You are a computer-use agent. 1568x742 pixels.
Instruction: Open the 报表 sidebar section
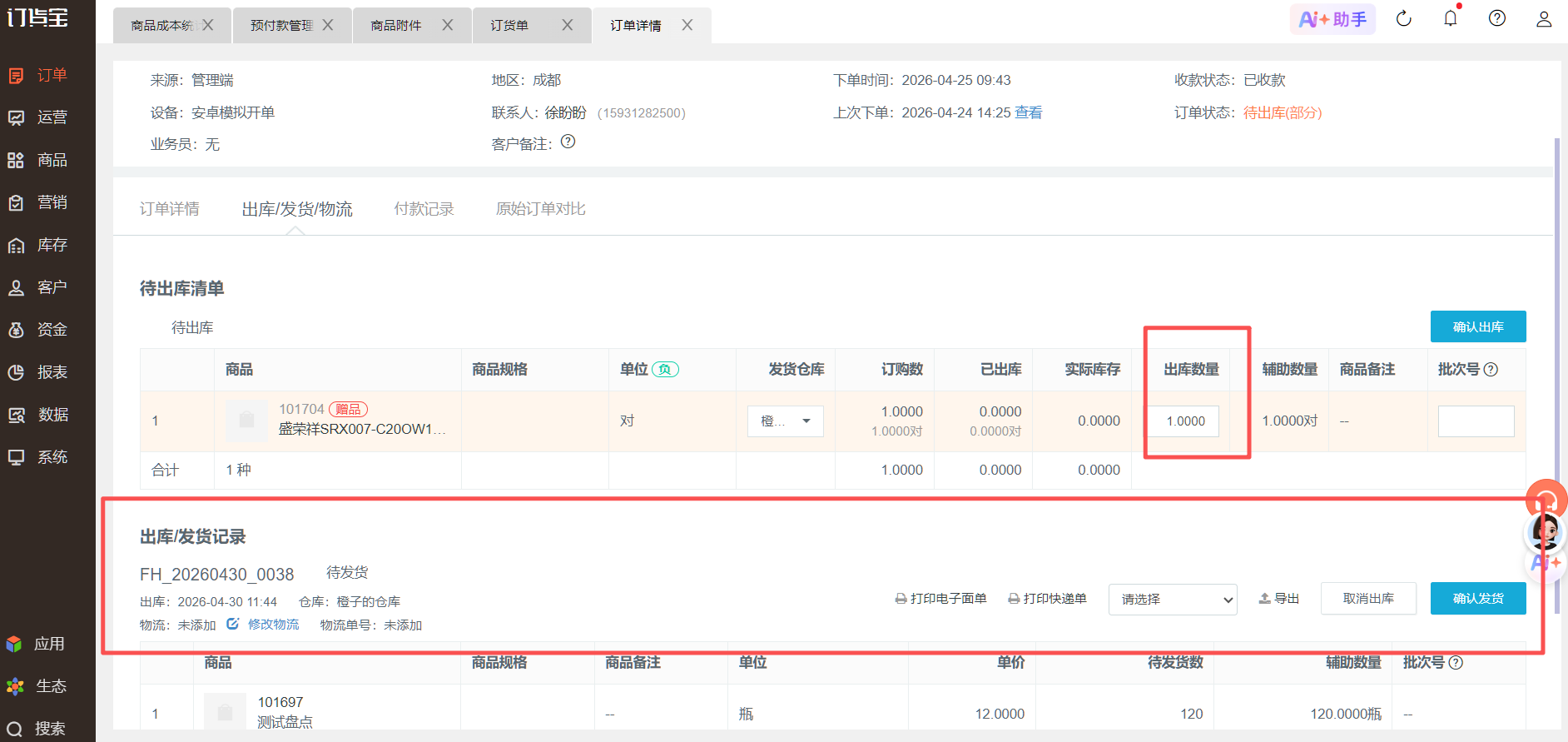(37, 372)
